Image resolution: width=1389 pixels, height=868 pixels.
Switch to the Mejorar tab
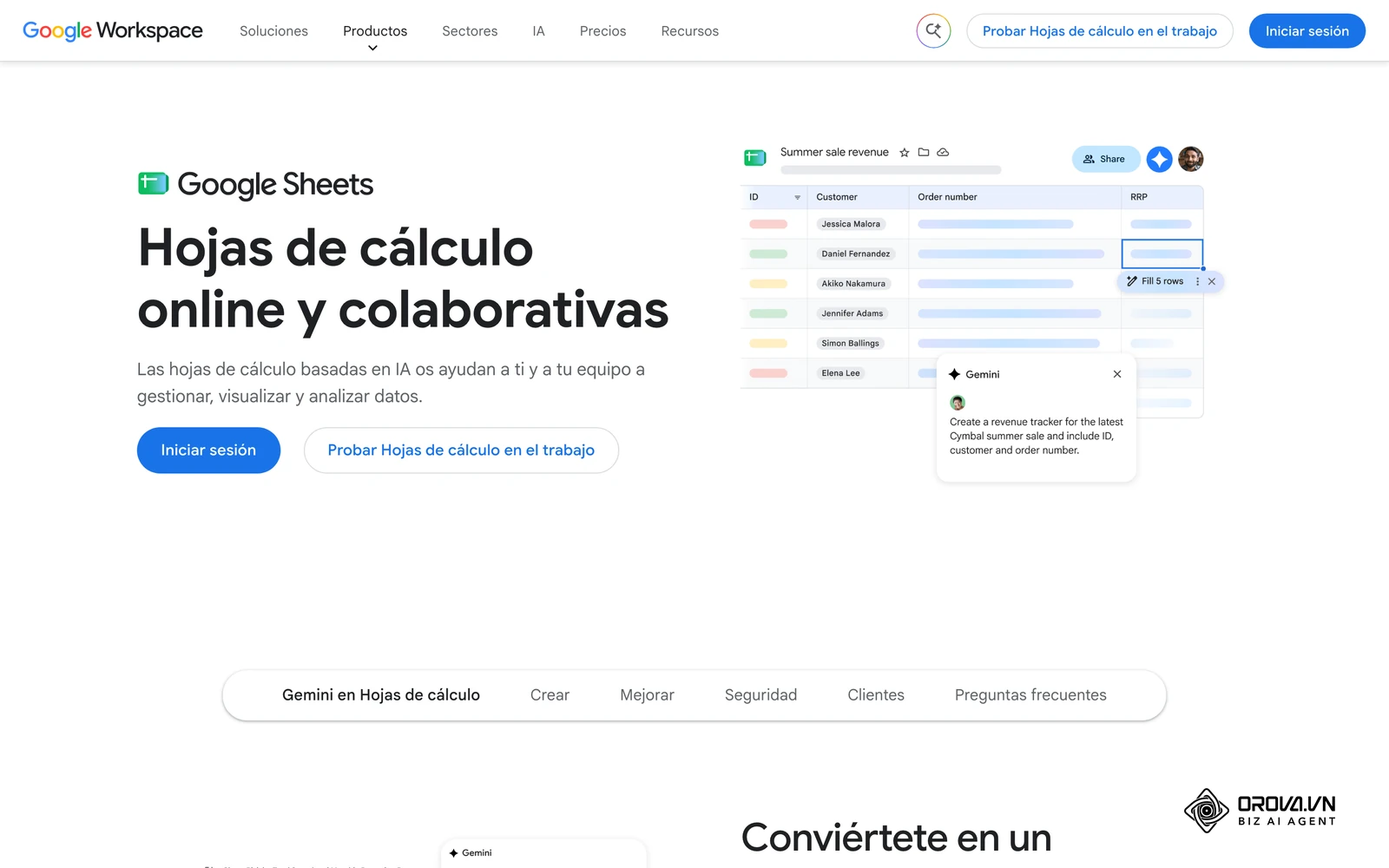(x=647, y=695)
